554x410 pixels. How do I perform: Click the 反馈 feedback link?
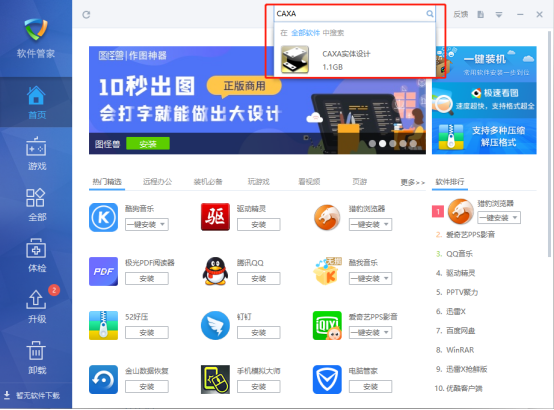(460, 14)
